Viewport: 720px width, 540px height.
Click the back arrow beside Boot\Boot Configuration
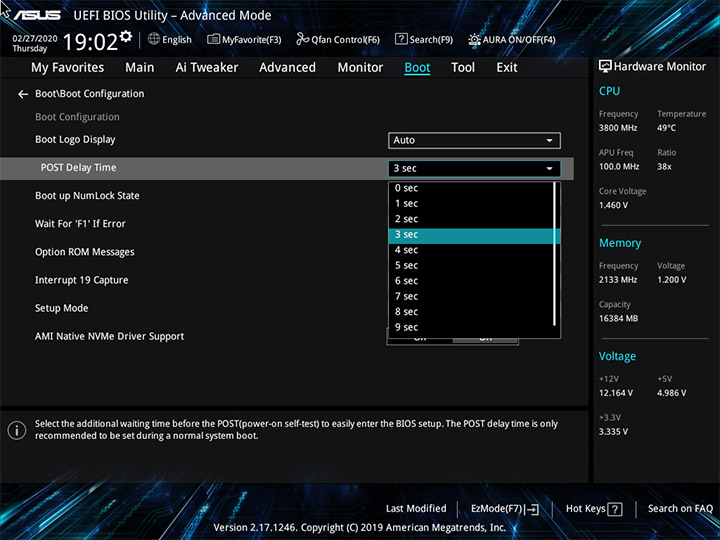tap(23, 94)
